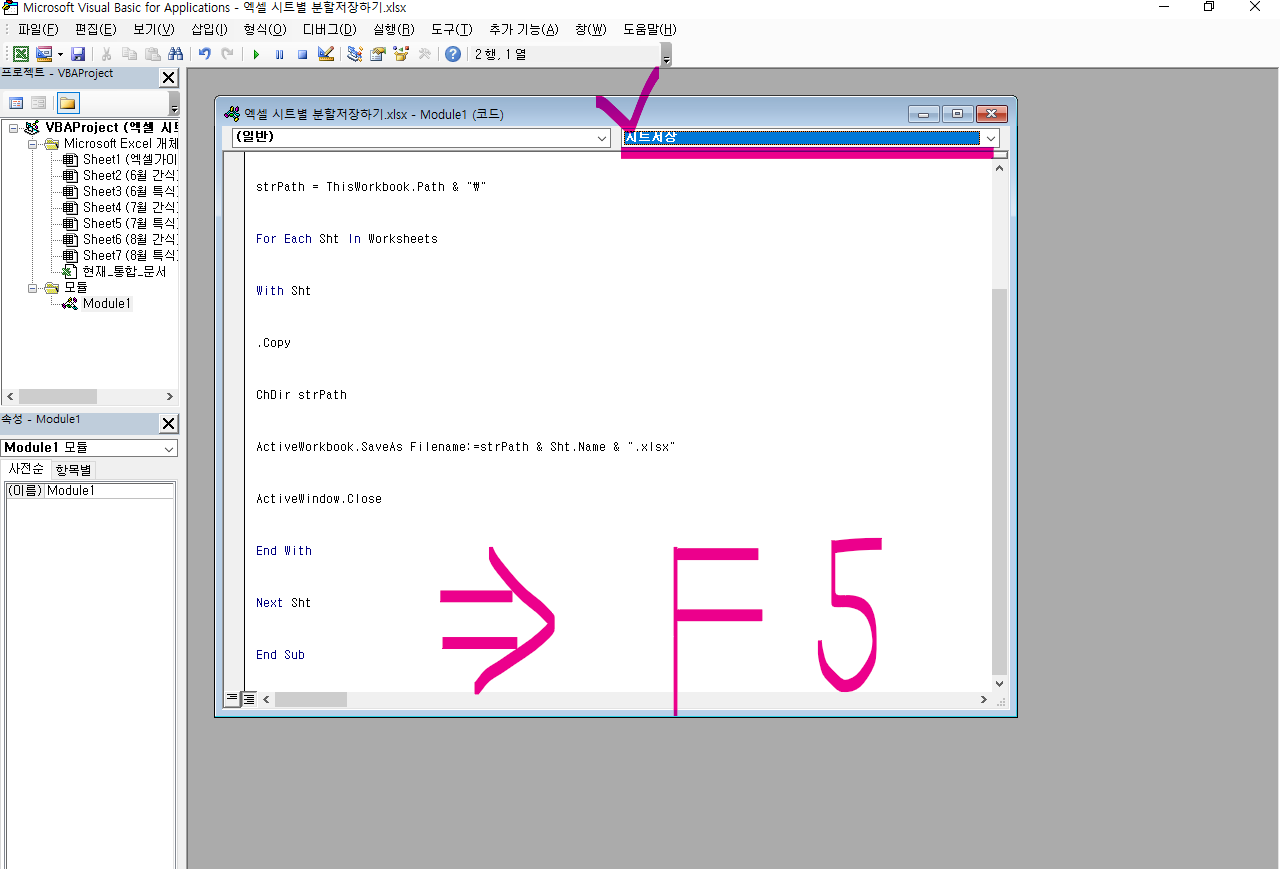Open Find with the binoculars icon

pos(176,54)
